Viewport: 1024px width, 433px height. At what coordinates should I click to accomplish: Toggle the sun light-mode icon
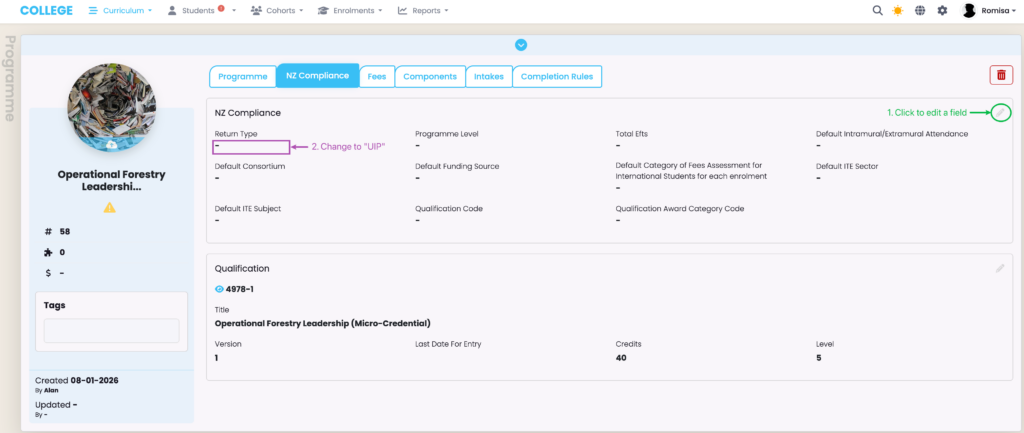898,11
